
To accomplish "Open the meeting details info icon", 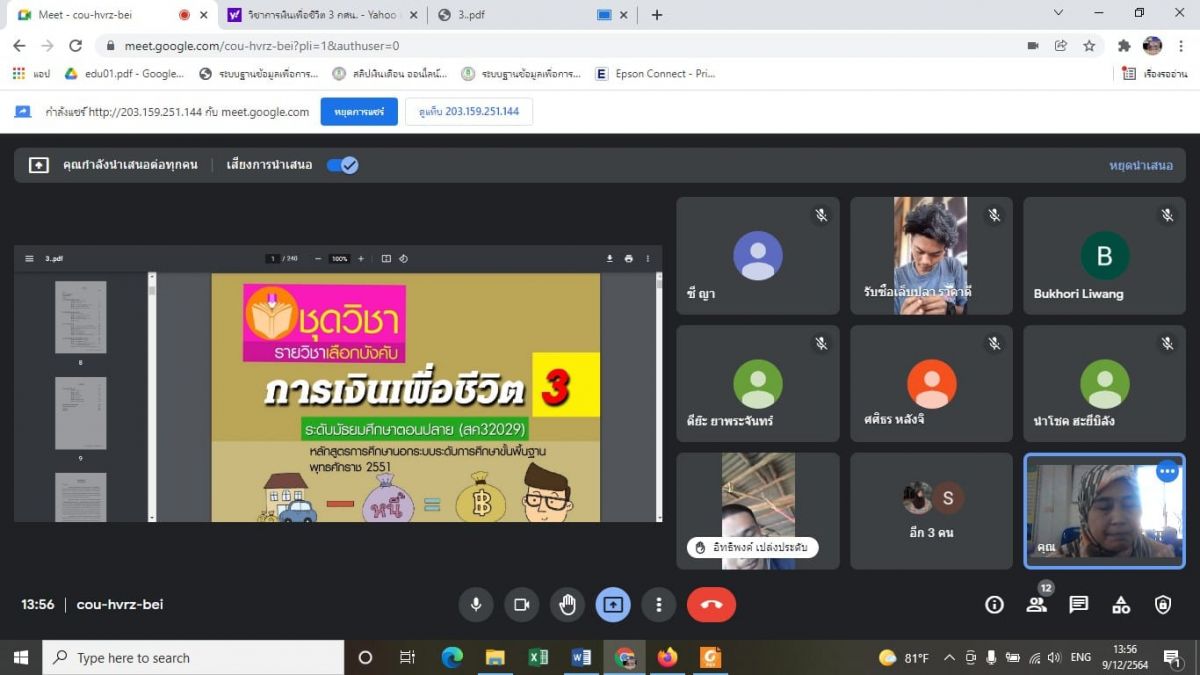I will click(994, 604).
